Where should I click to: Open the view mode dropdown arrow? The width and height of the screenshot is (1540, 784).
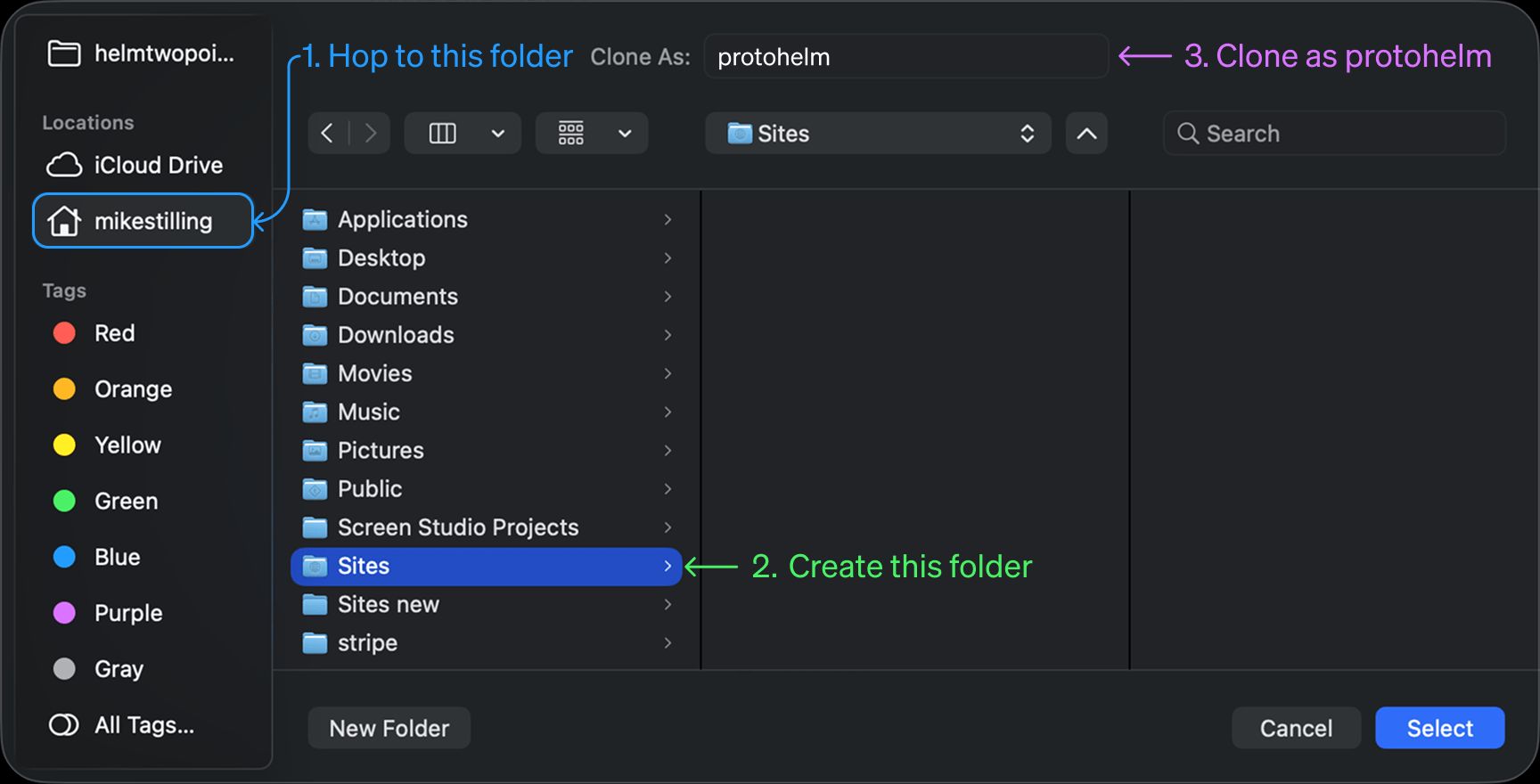point(498,134)
